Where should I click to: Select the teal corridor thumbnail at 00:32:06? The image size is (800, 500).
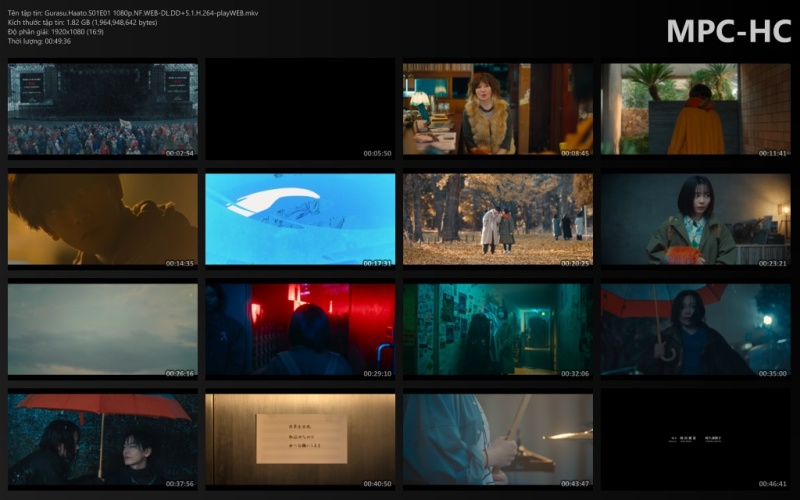(498, 329)
